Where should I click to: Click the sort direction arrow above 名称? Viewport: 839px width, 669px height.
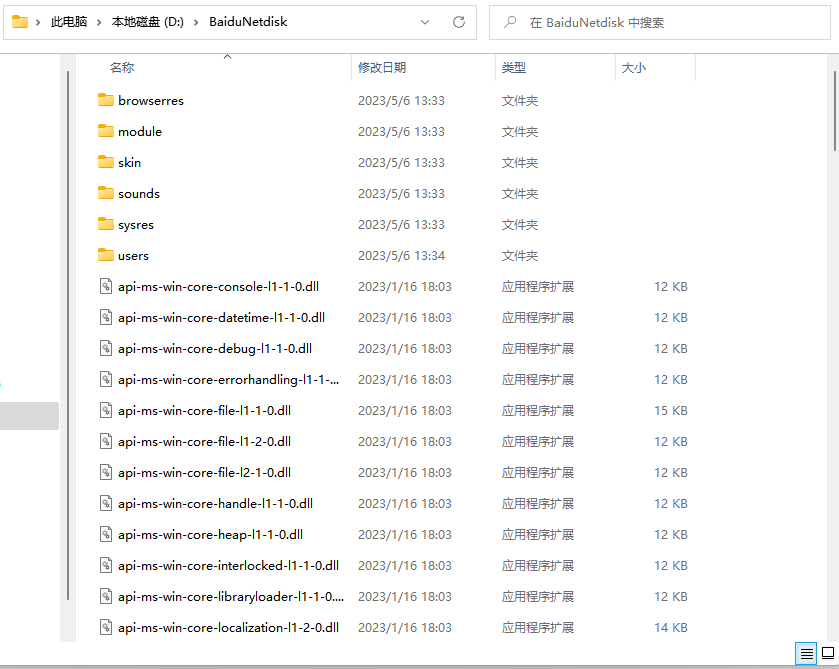click(227, 56)
